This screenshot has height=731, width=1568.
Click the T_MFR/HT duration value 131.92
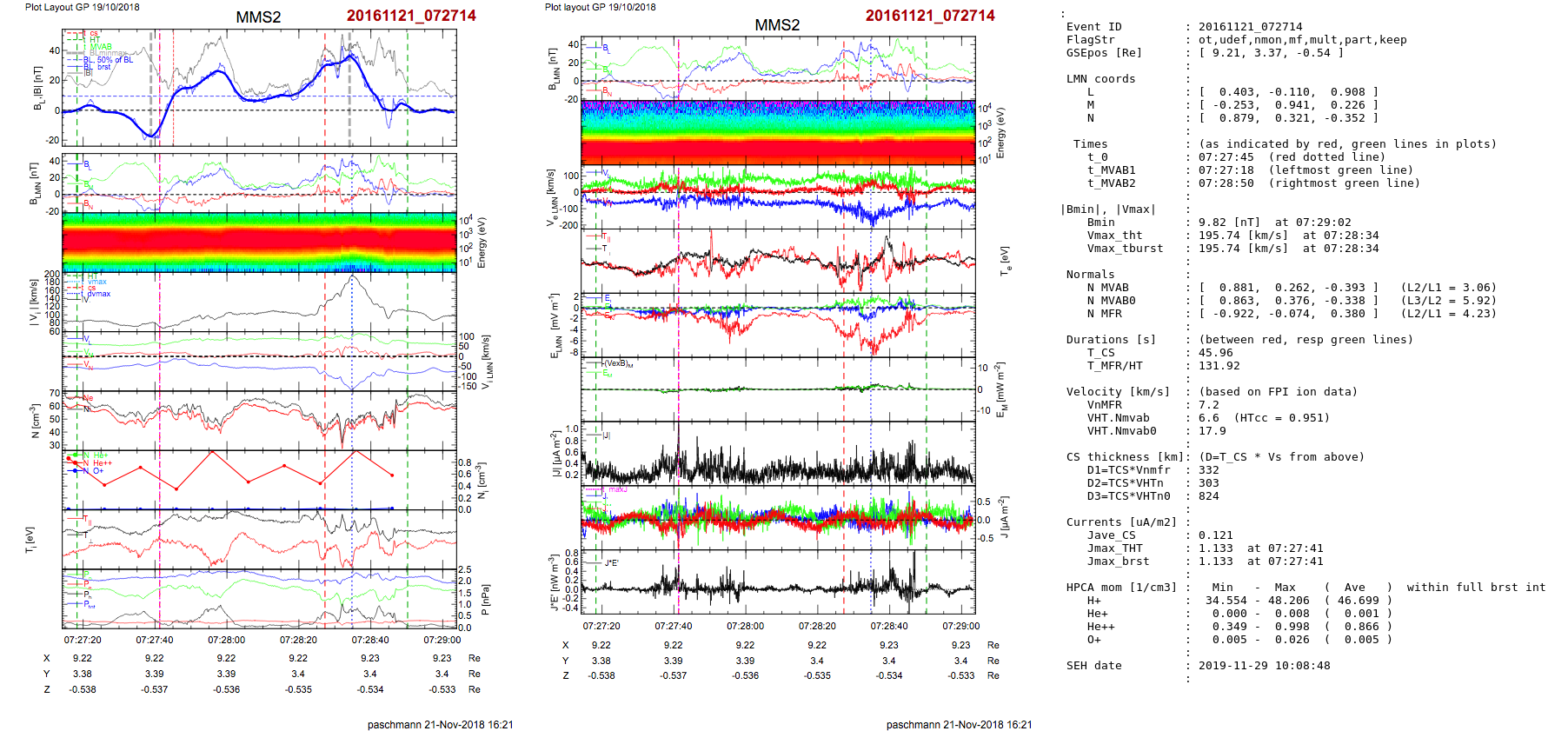[1219, 366]
